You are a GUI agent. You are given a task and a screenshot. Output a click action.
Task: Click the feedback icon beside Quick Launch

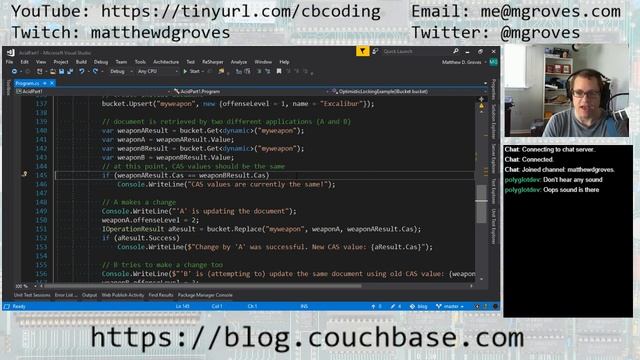(x=375, y=51)
